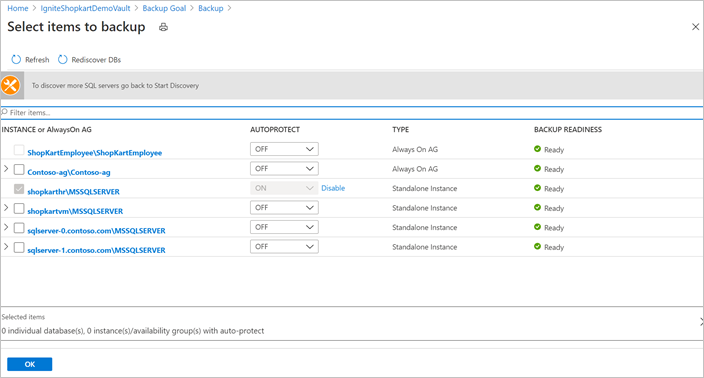Click the Refresh button
The width and height of the screenshot is (704, 378).
click(30, 60)
